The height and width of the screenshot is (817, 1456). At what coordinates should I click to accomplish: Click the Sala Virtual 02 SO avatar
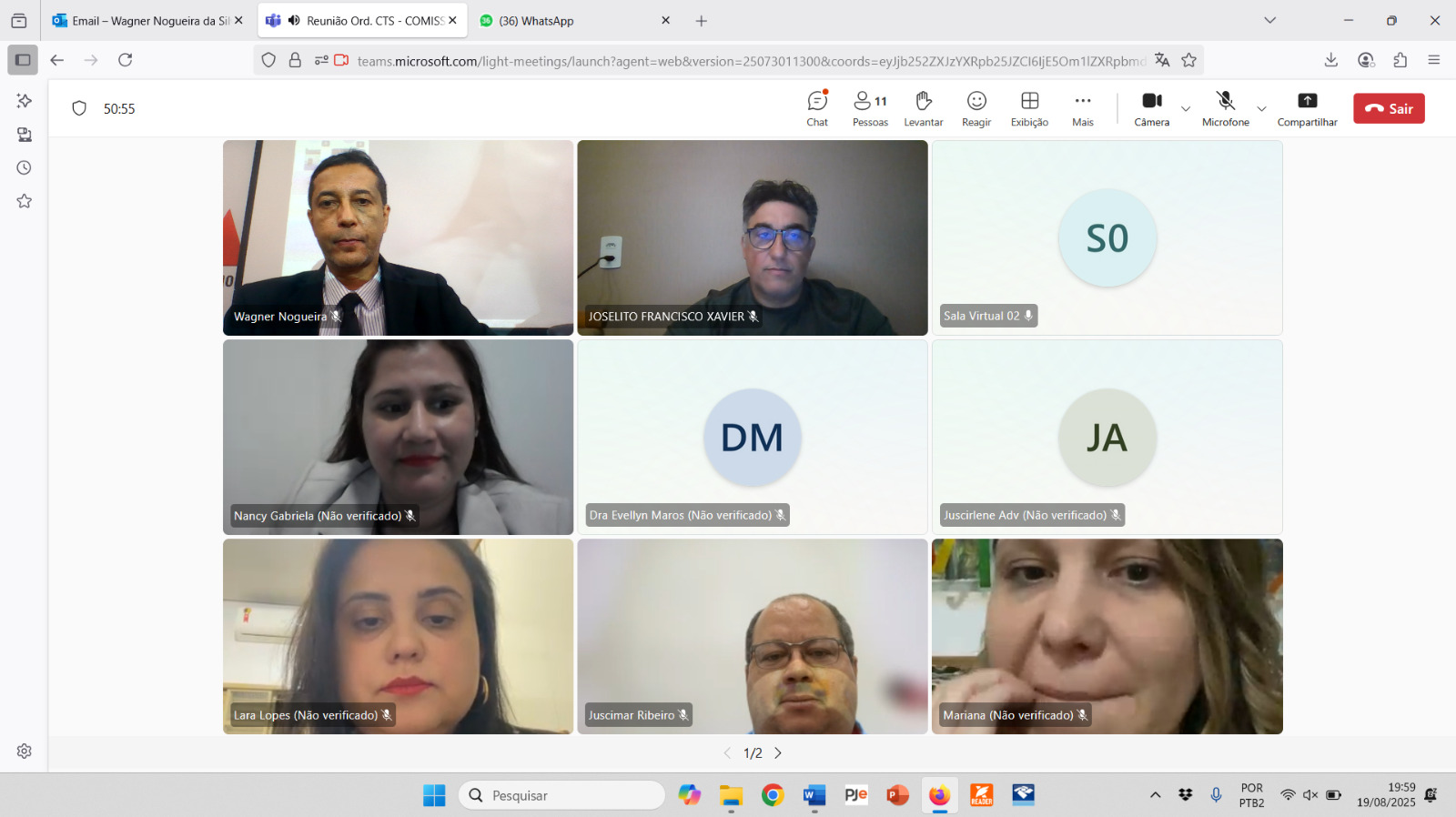point(1107,238)
